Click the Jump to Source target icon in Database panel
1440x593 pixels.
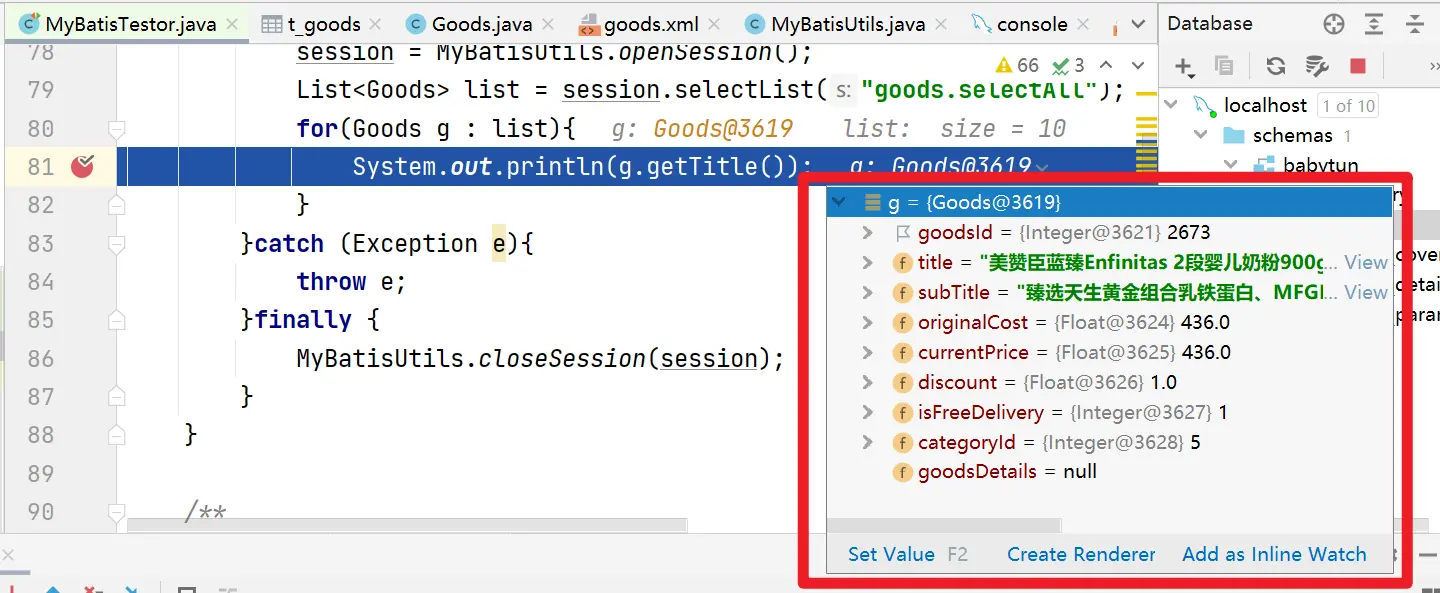(x=1334, y=24)
